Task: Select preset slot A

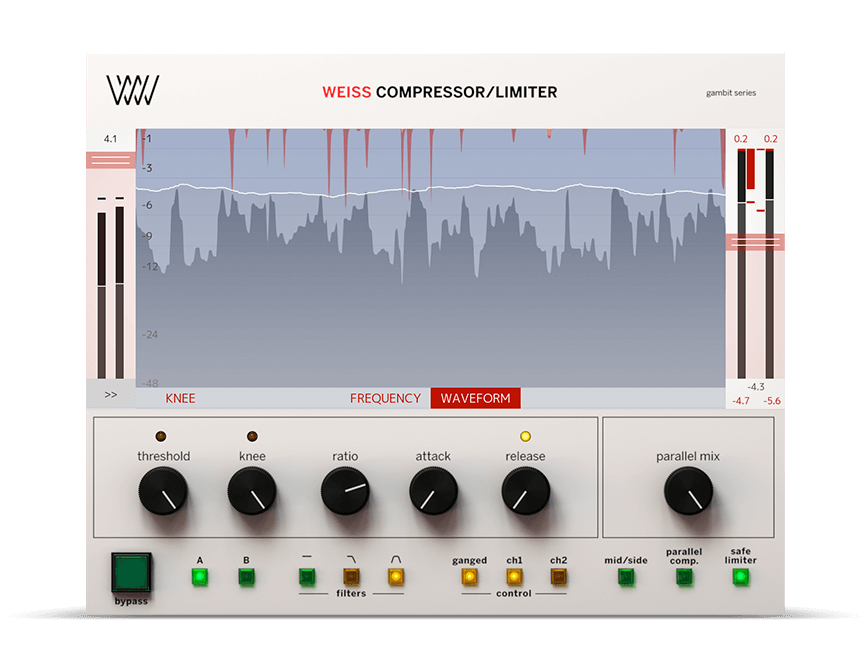Action: [200, 577]
